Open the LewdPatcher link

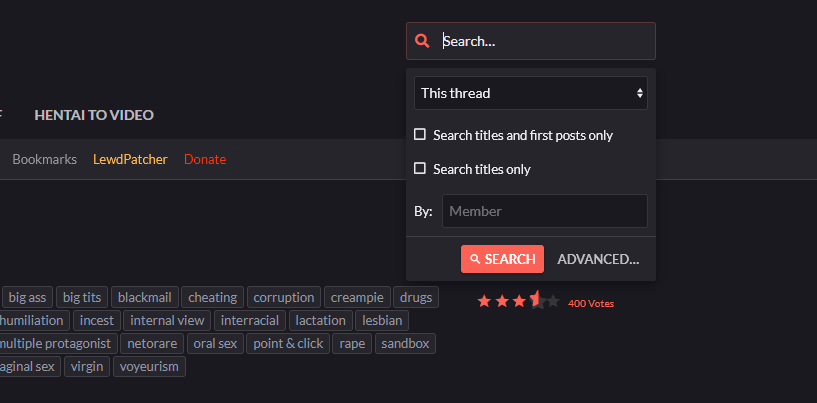click(130, 159)
